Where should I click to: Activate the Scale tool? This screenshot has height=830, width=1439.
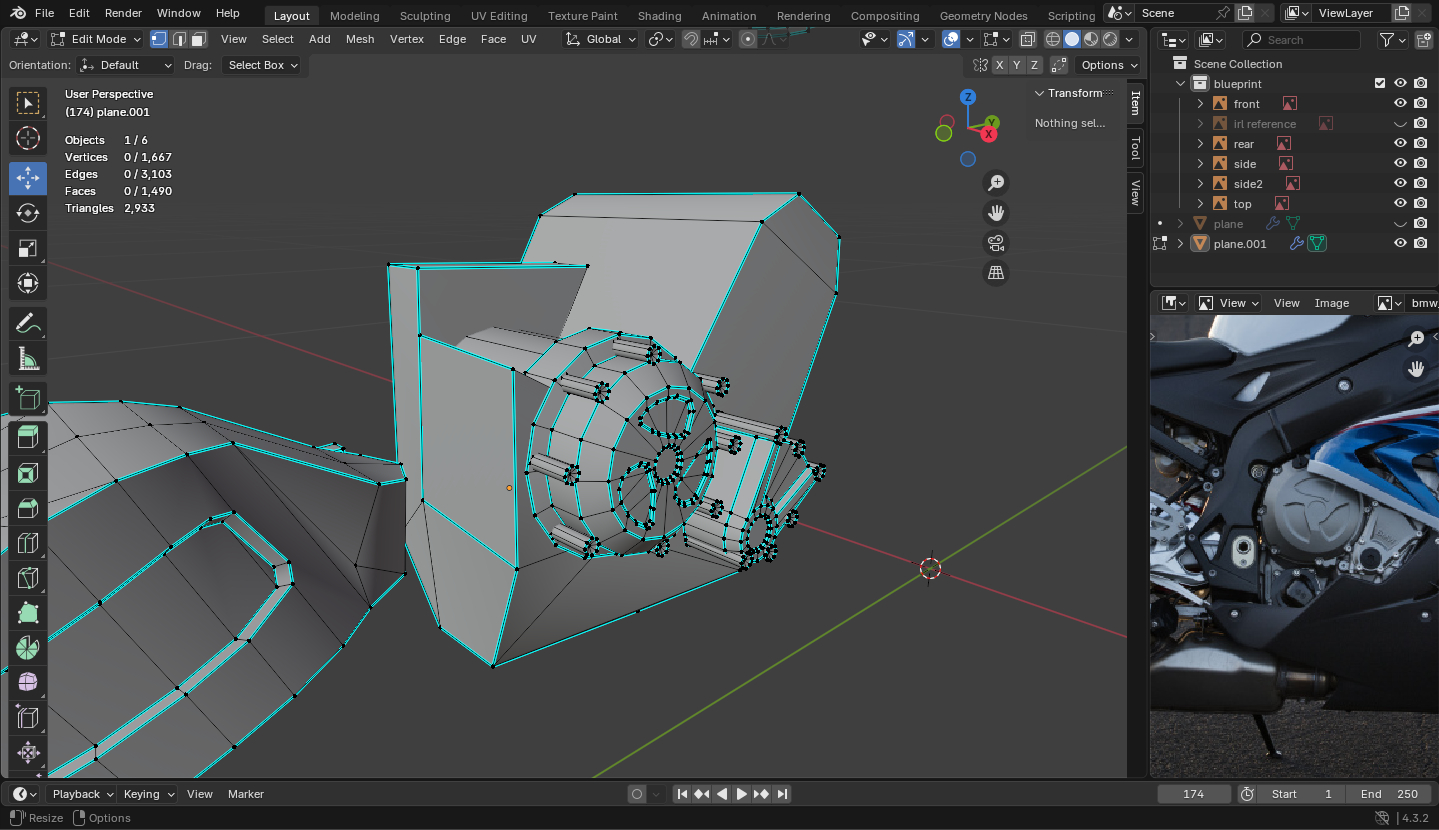pos(27,248)
